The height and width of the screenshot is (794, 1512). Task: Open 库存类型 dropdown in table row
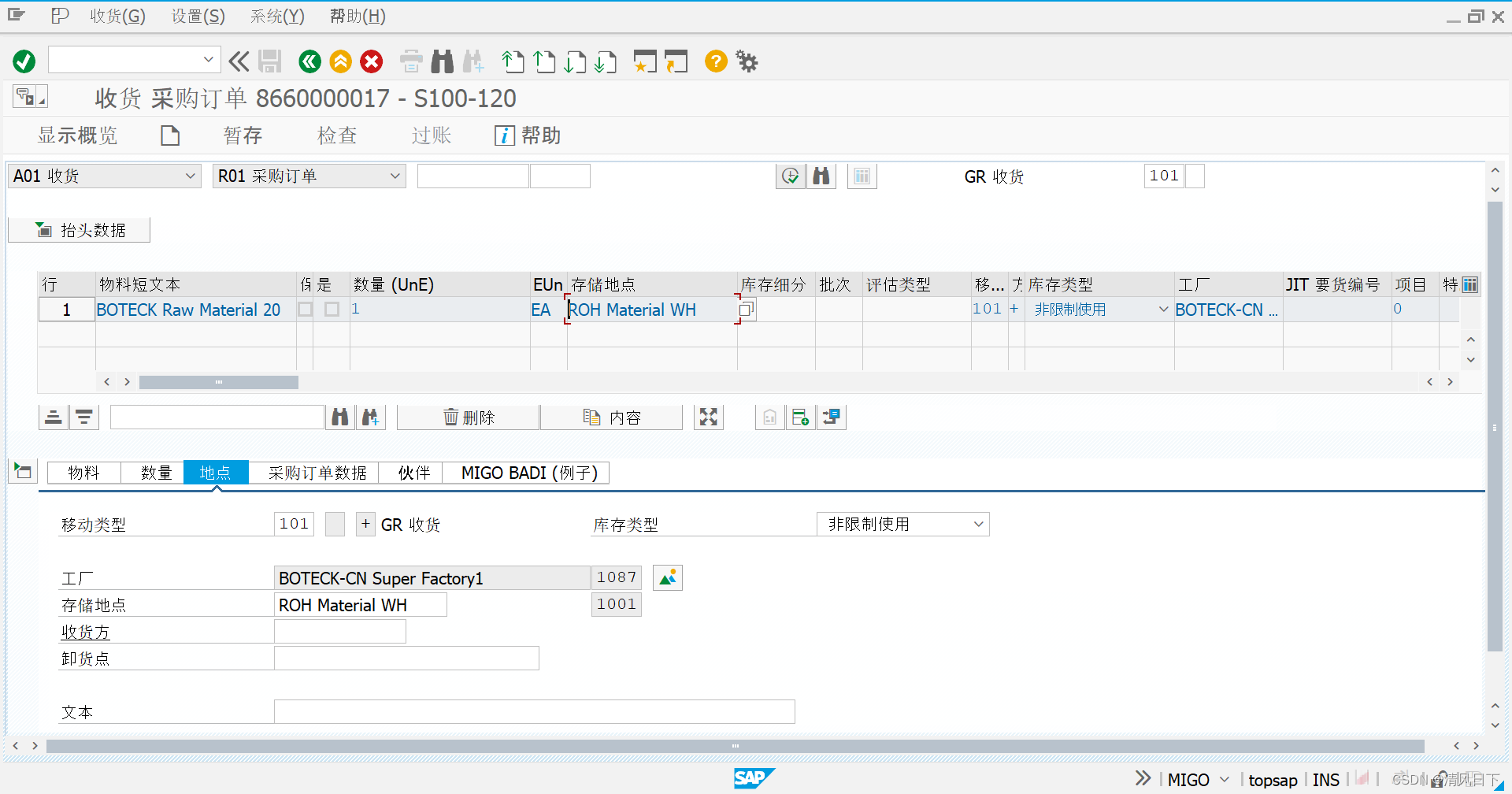click(x=1162, y=310)
